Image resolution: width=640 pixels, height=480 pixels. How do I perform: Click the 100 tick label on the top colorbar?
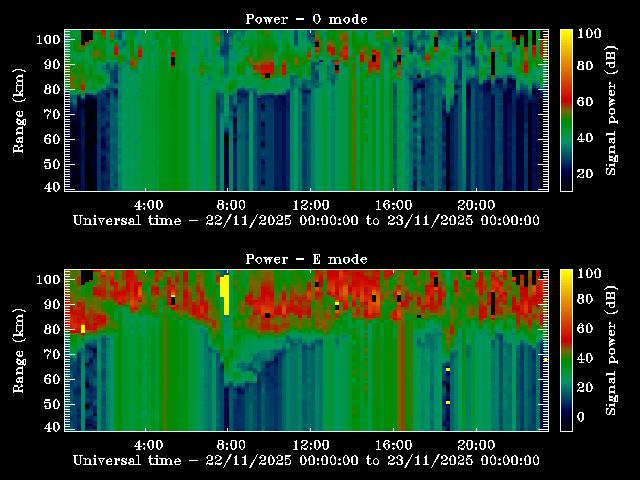click(x=590, y=33)
